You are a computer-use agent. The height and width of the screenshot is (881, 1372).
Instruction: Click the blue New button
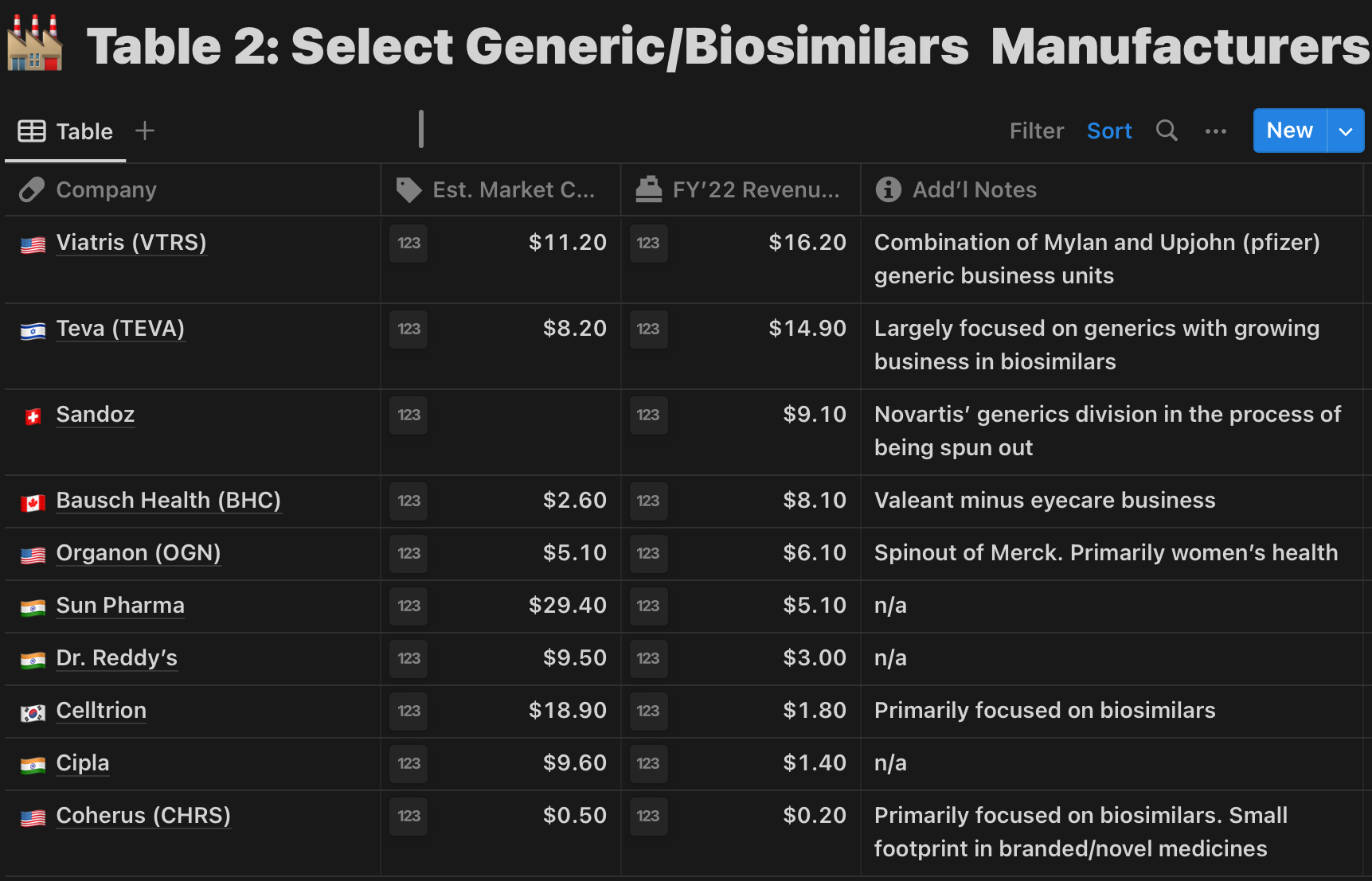click(x=1288, y=131)
